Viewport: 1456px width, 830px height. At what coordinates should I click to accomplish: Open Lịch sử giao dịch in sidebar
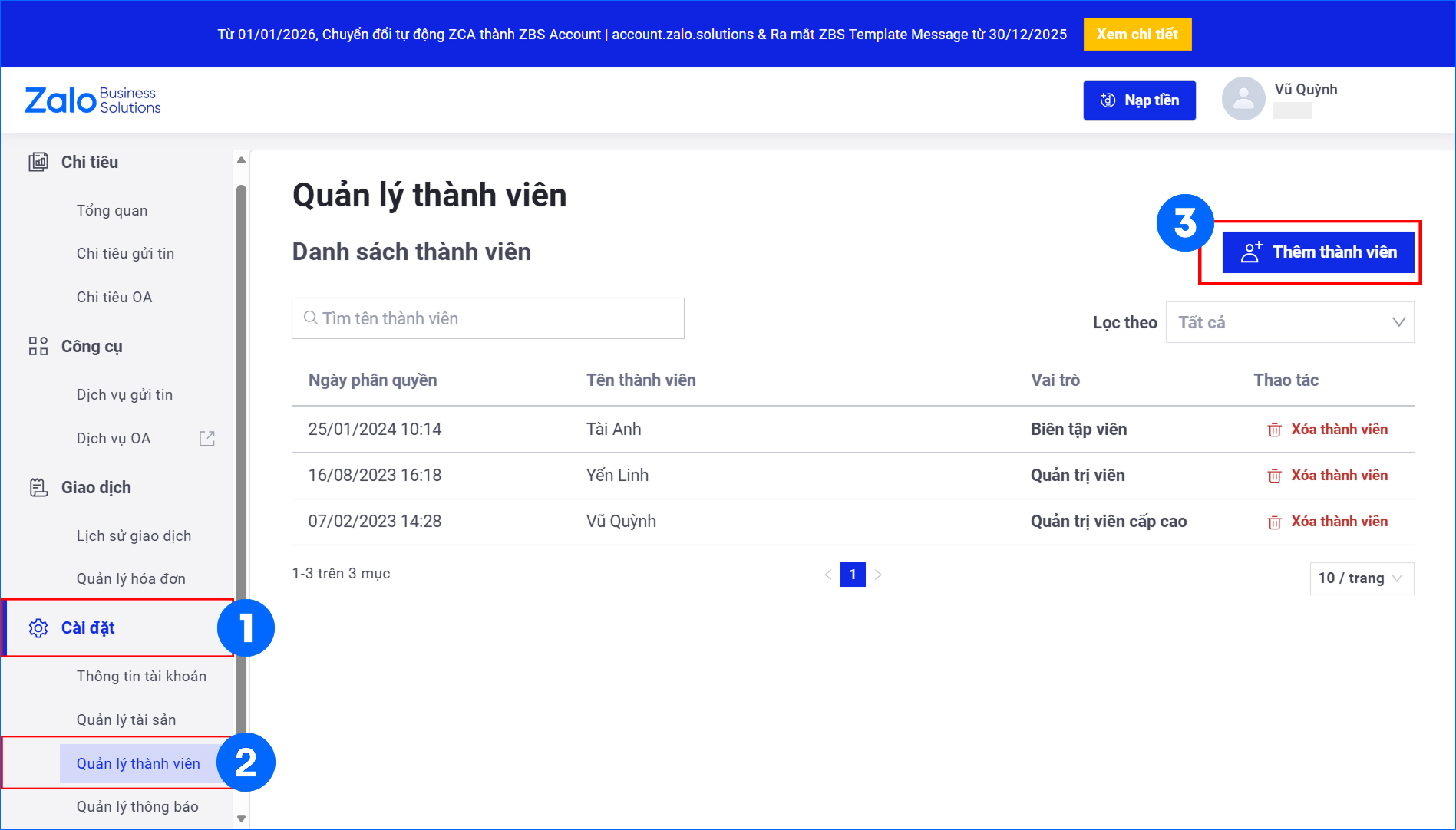point(134,535)
